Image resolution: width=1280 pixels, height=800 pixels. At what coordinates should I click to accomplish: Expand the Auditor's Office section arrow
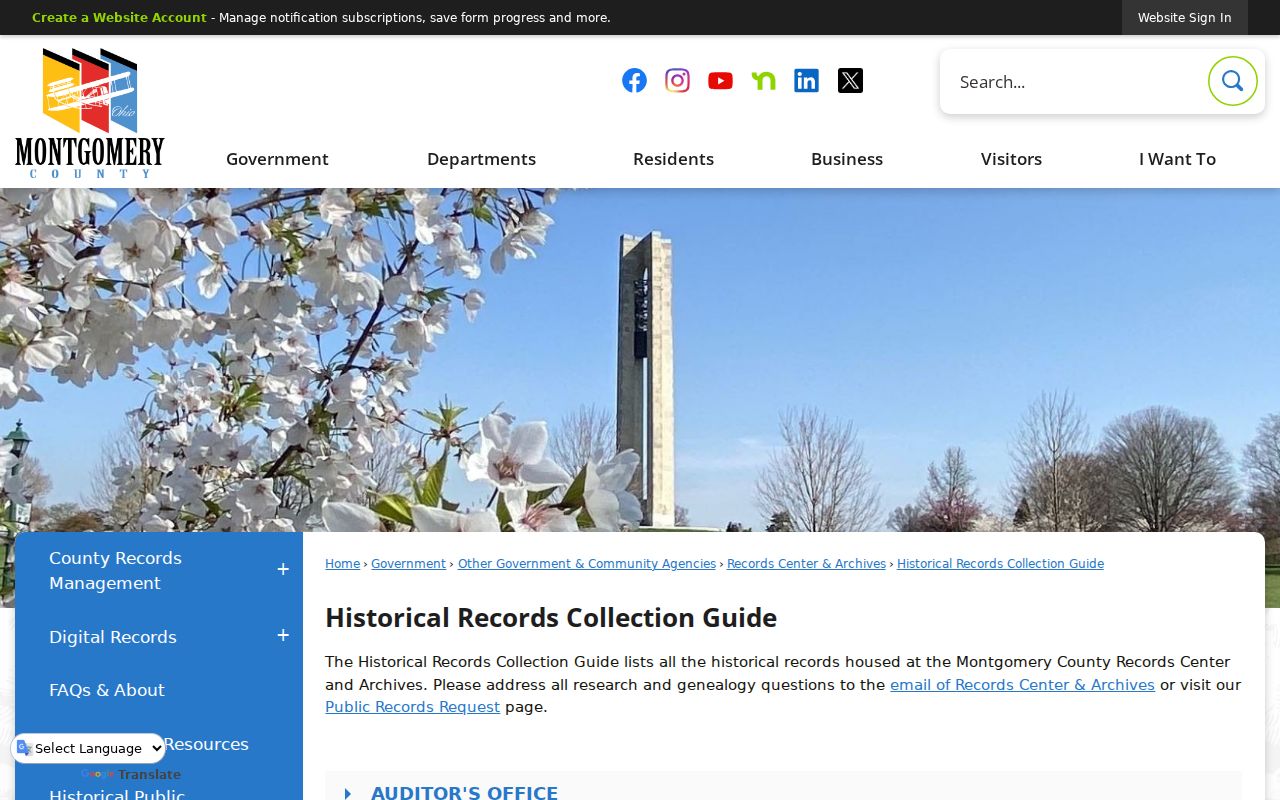pos(347,794)
